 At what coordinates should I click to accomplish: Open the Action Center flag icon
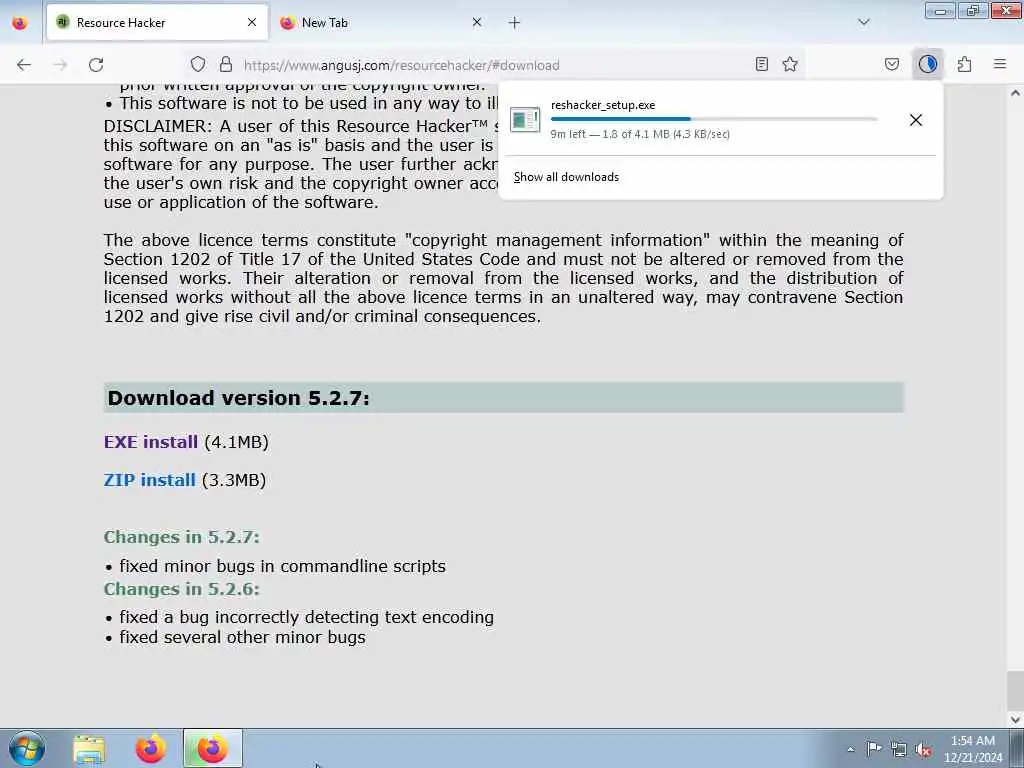tap(874, 748)
